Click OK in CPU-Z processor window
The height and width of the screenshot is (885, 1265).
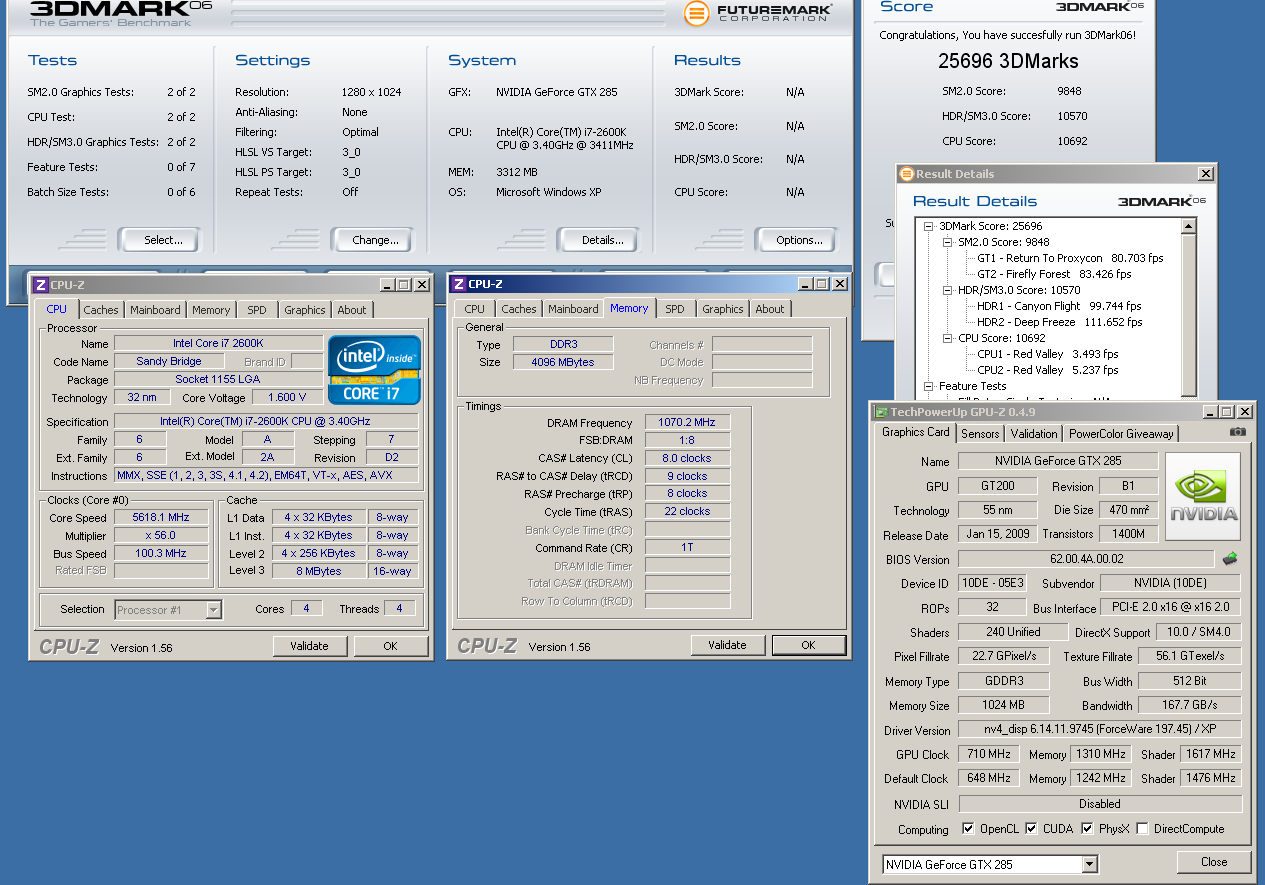pyautogui.click(x=391, y=646)
